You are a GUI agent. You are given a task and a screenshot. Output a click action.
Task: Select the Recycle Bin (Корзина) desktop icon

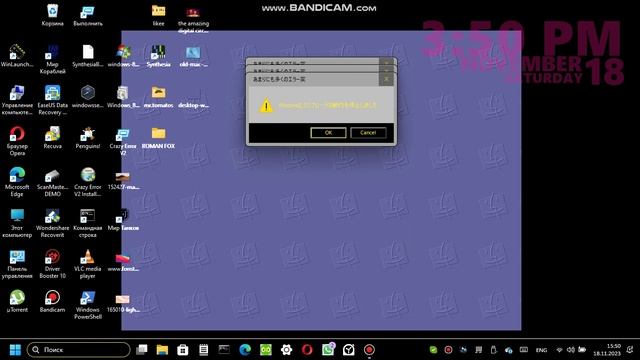pyautogui.click(x=52, y=16)
